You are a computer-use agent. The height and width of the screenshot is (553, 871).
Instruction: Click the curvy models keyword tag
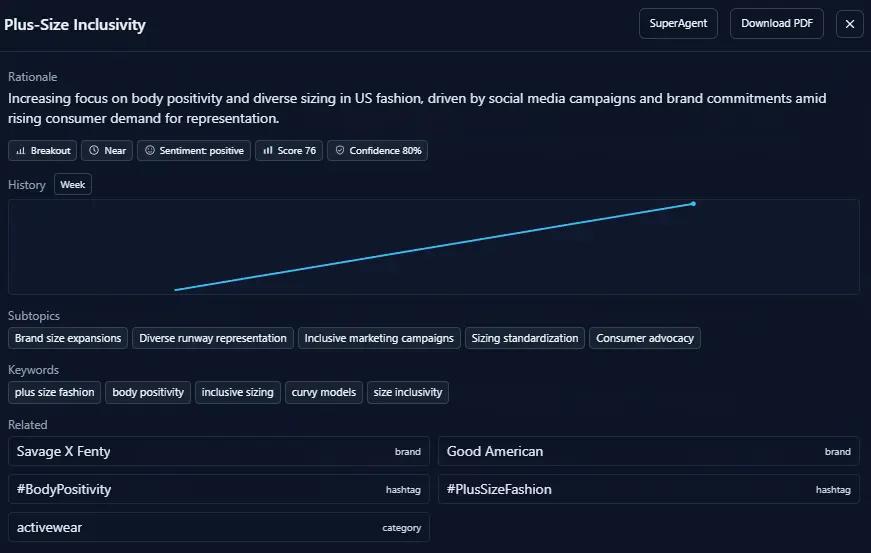(324, 392)
